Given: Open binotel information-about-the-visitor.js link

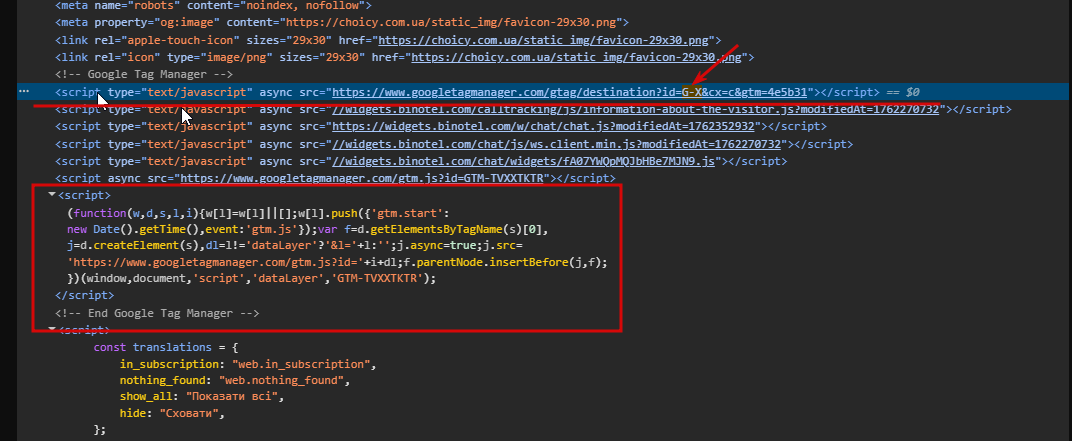Looking at the screenshot, I should tap(635, 109).
